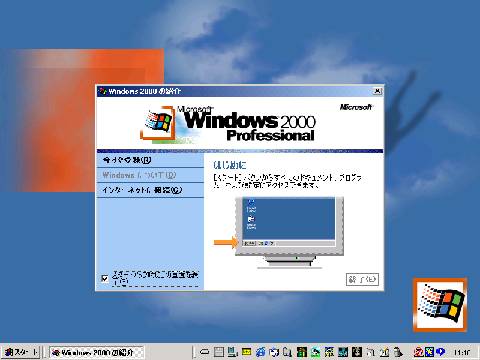480x360 pixels.
Task: Launch Internet Explorer from the taskbar toolbar
Action: coord(260,352)
